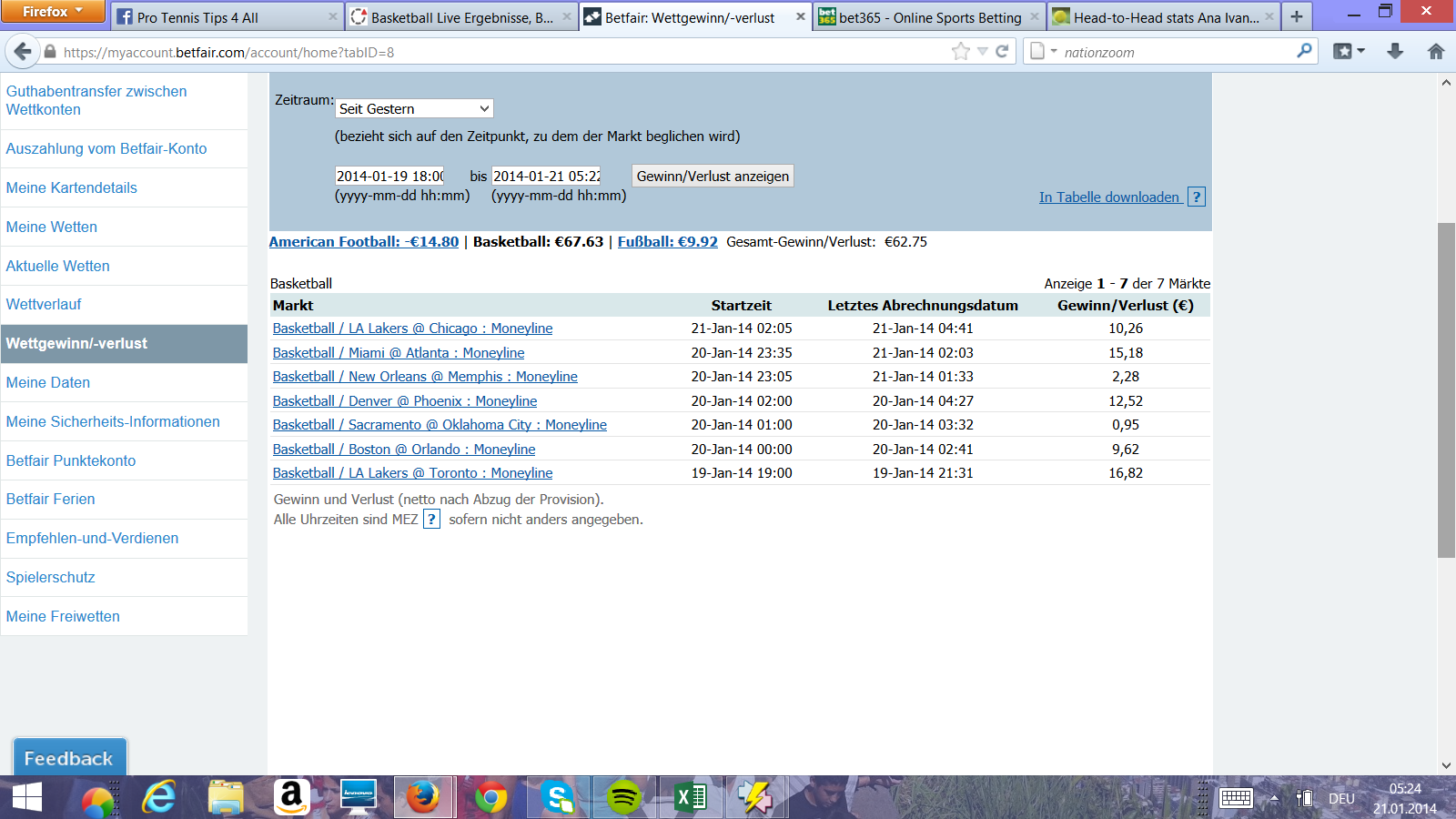
Task: Open the touch keyboard tray icon
Action: tap(1236, 798)
